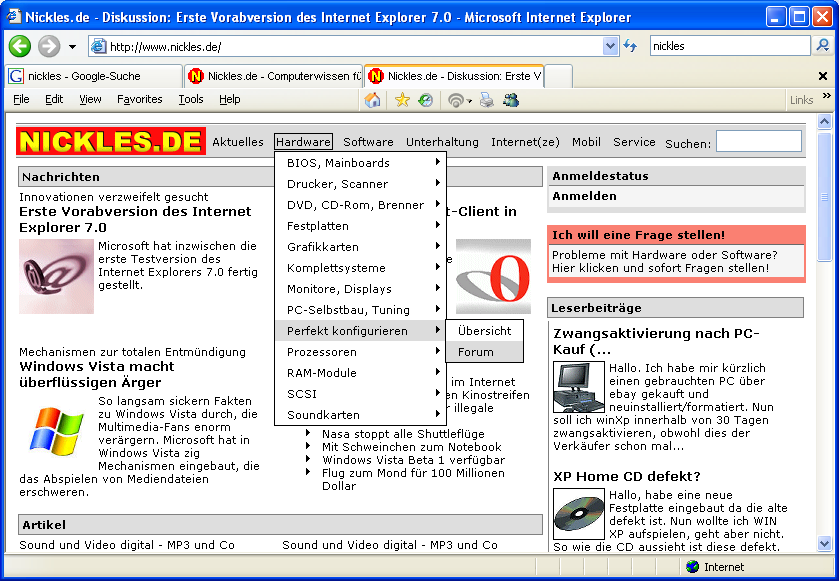Click the grey Forward arrow button
Screen dimensions: 839x581
click(x=49, y=47)
